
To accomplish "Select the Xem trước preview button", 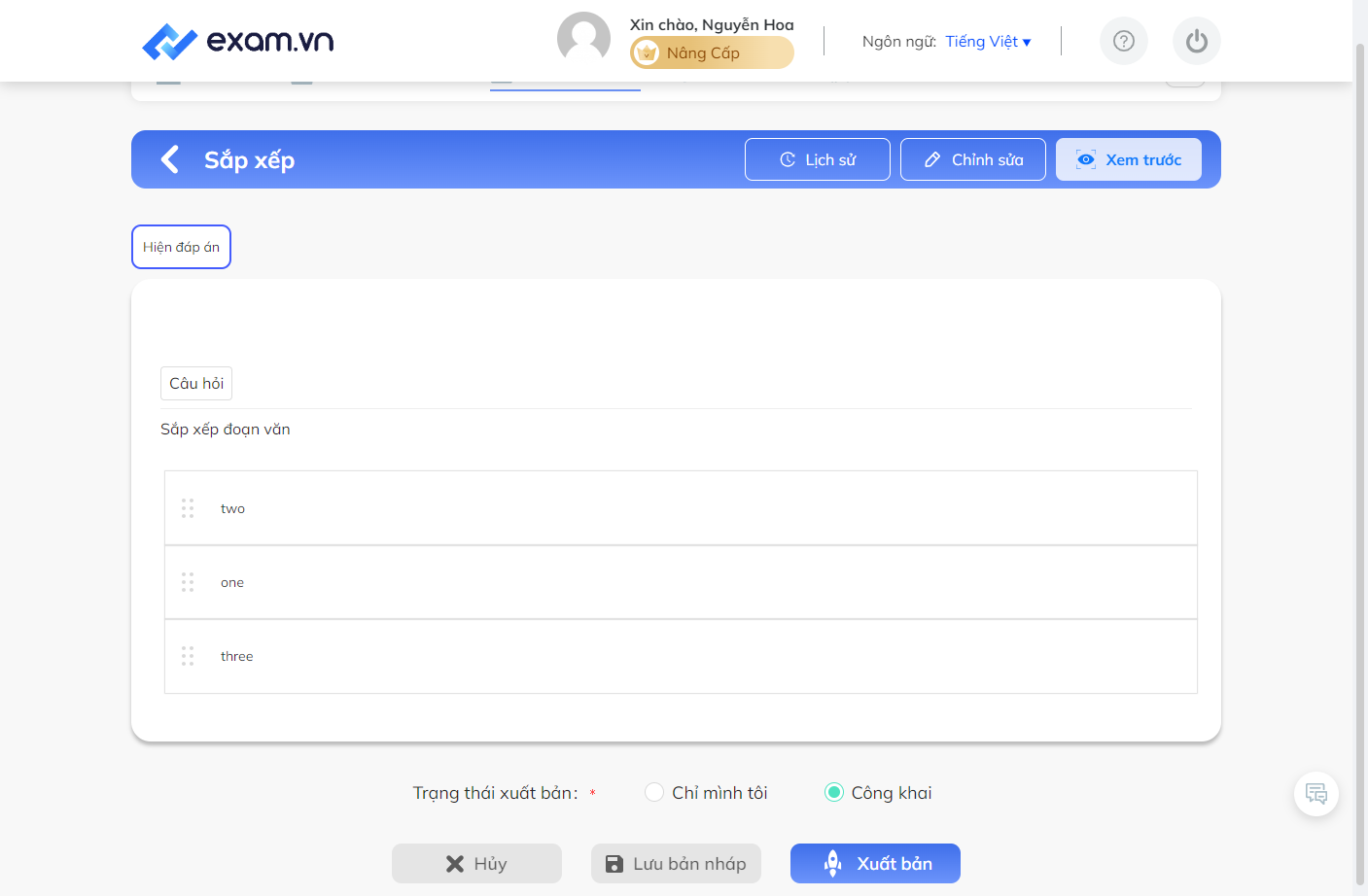I will coord(1129,159).
